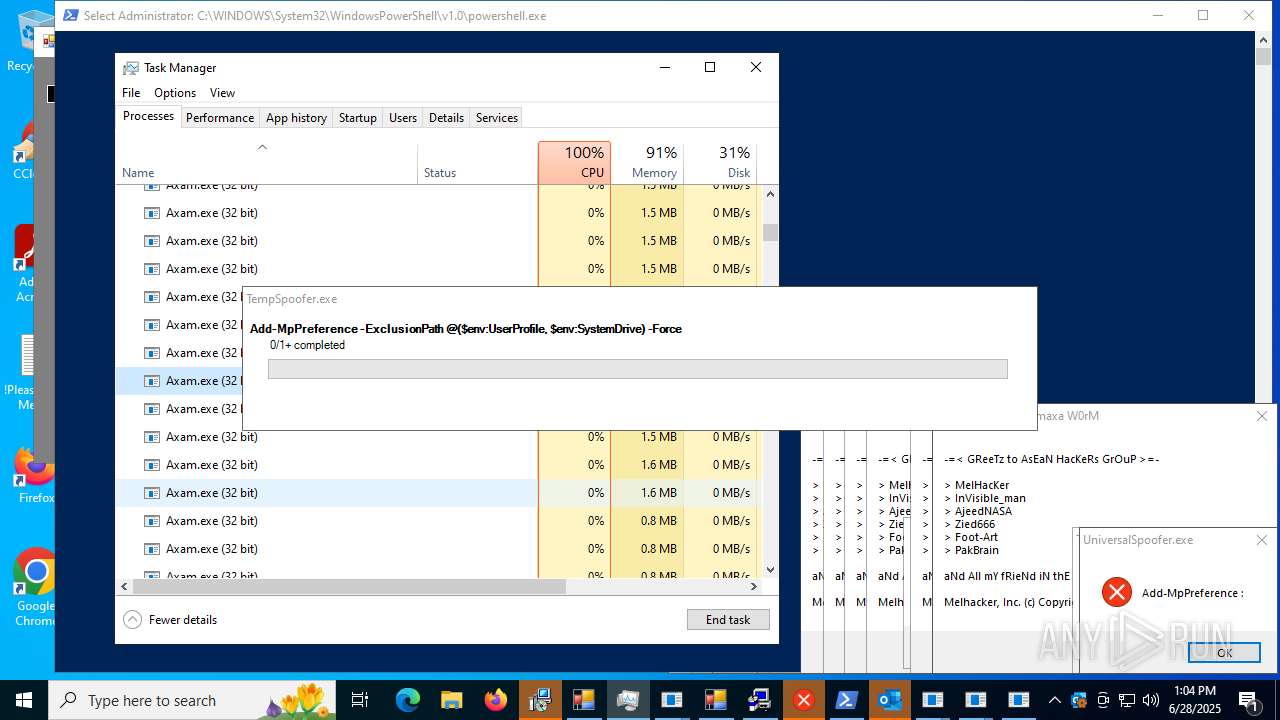Open the Options menu in Task Manager
Screen dimensions: 1280x720
175,93
